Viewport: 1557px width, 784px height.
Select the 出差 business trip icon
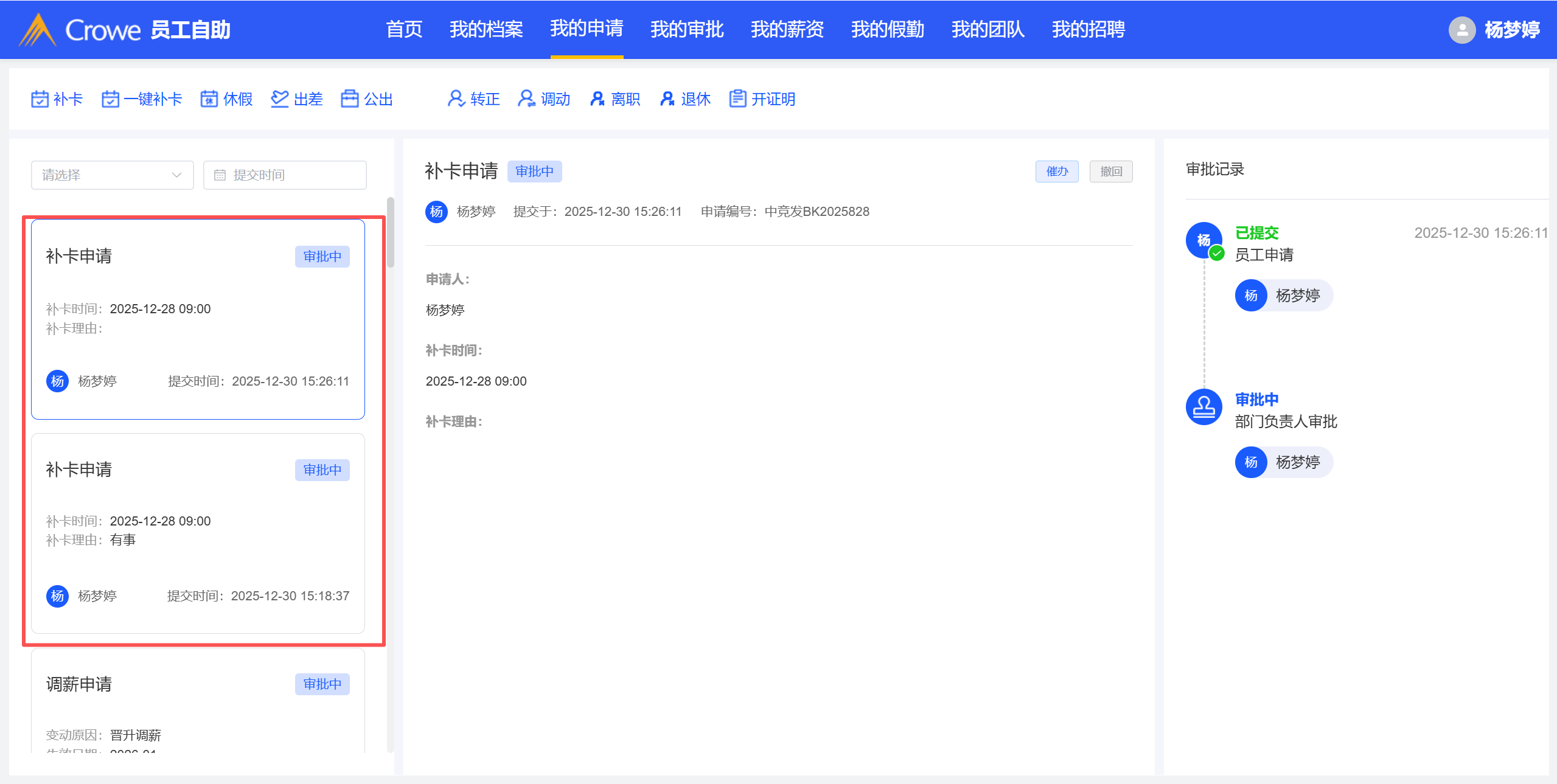279,99
